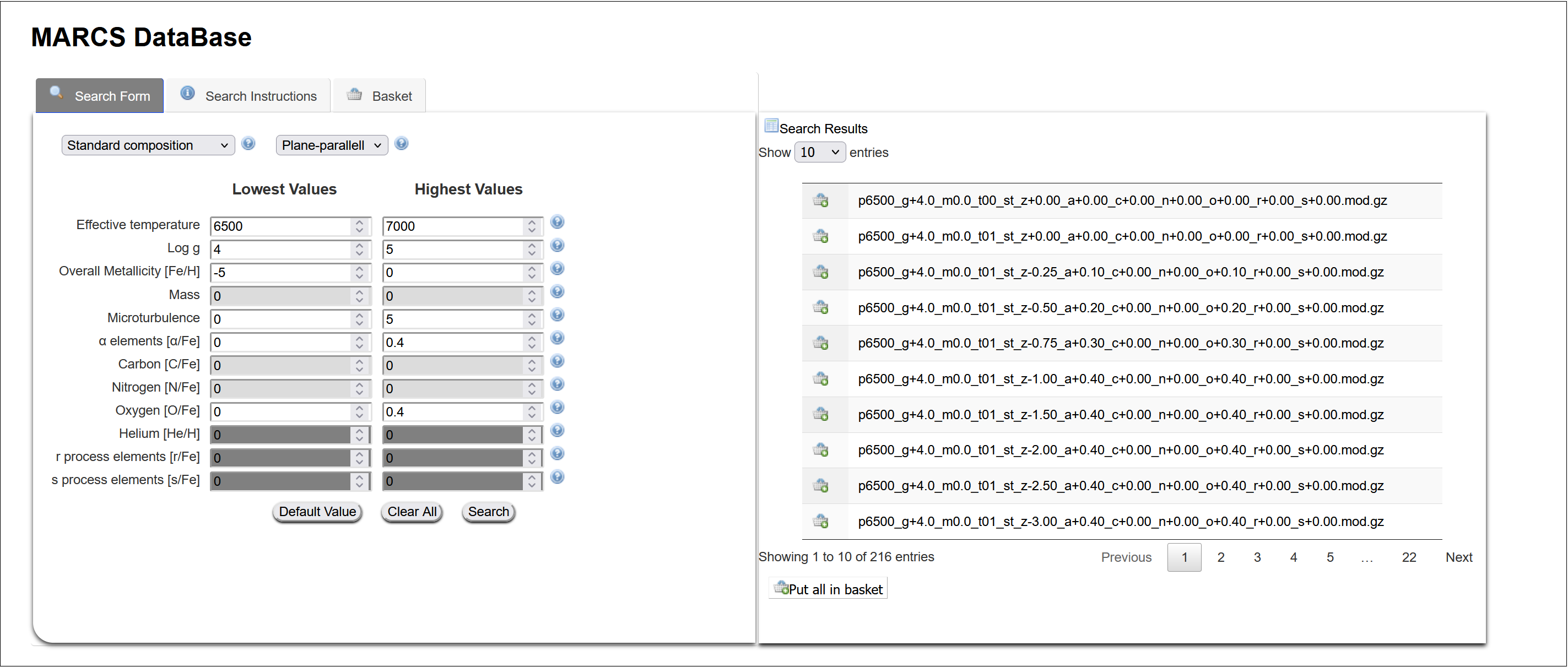Go to results page 3
The width and height of the screenshot is (1568, 667).
point(1257,557)
